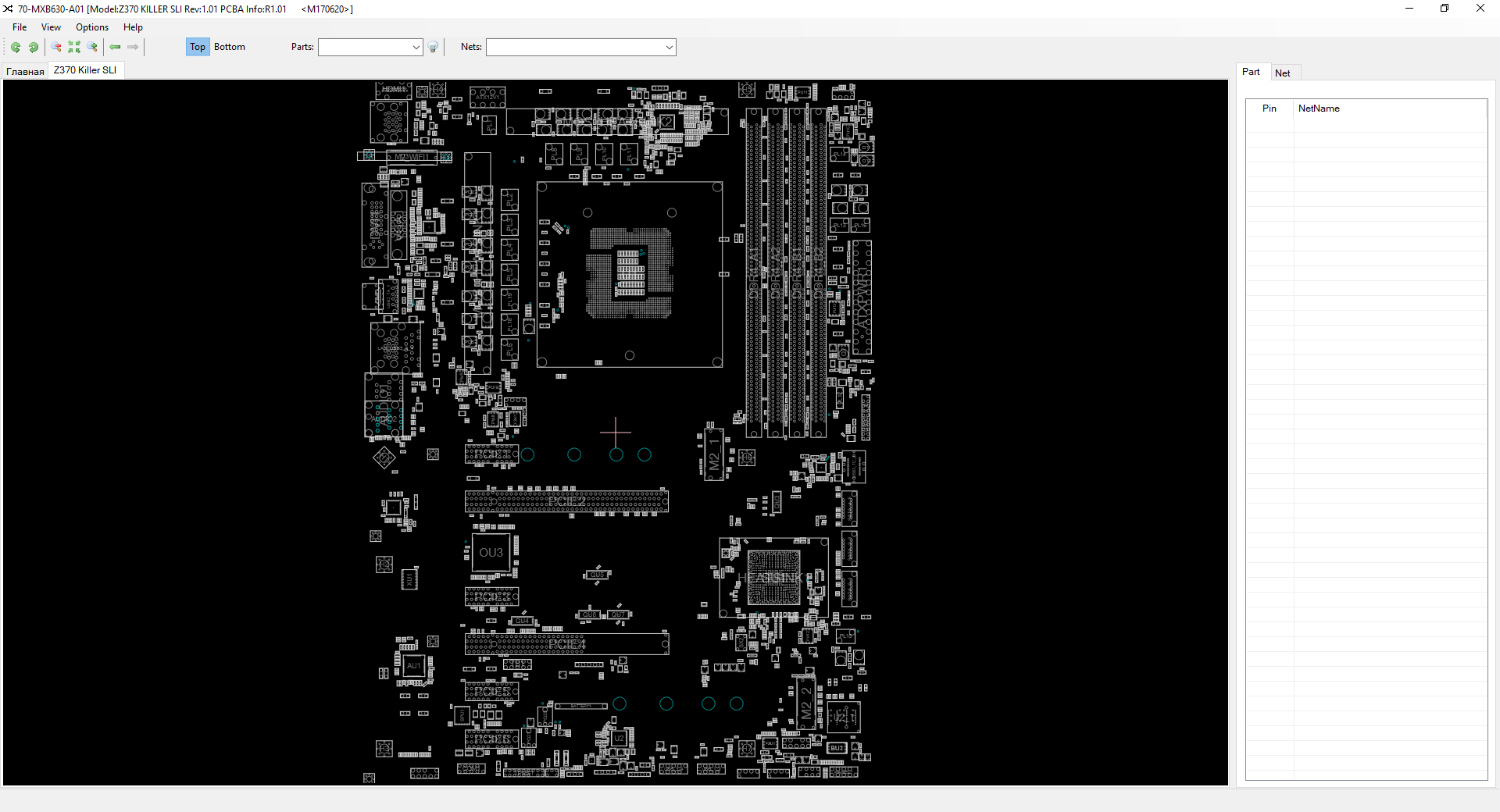Open the Options menu
The width and height of the screenshot is (1500, 812).
(92, 27)
